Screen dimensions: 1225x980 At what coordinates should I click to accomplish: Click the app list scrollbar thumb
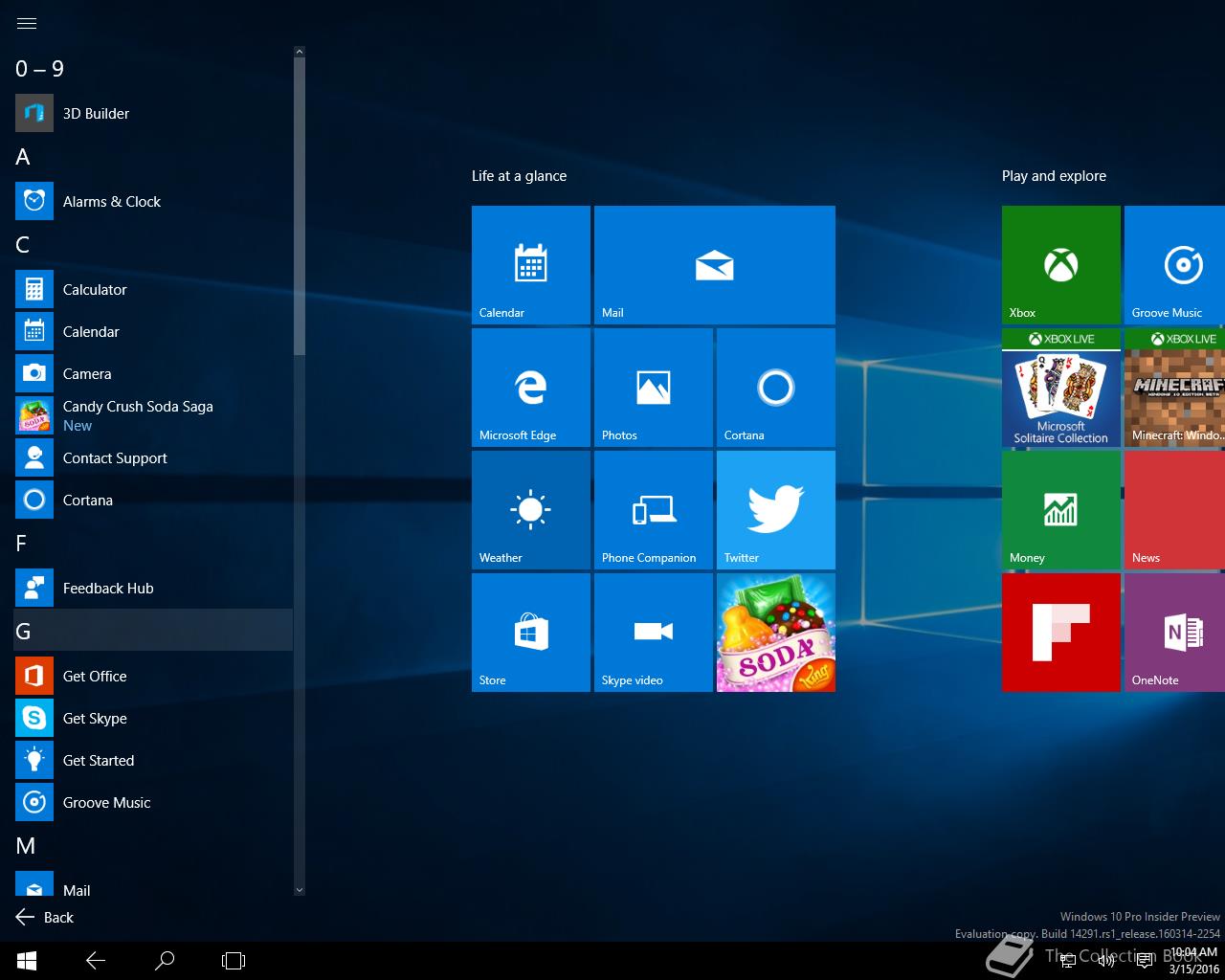point(300,206)
